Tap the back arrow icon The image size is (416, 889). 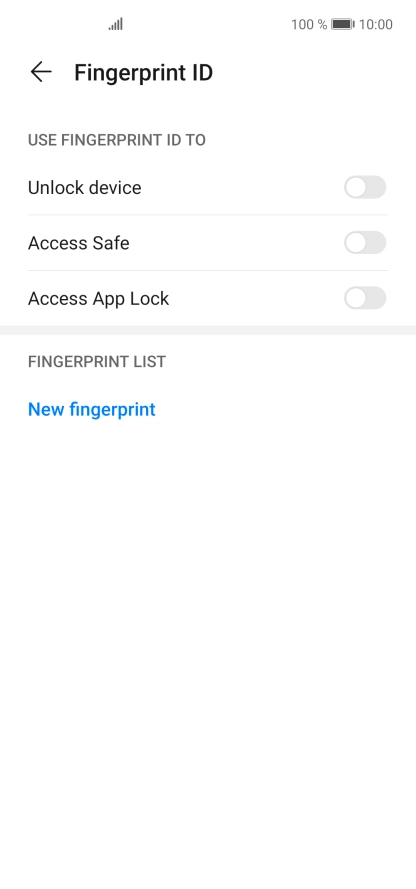pos(41,72)
